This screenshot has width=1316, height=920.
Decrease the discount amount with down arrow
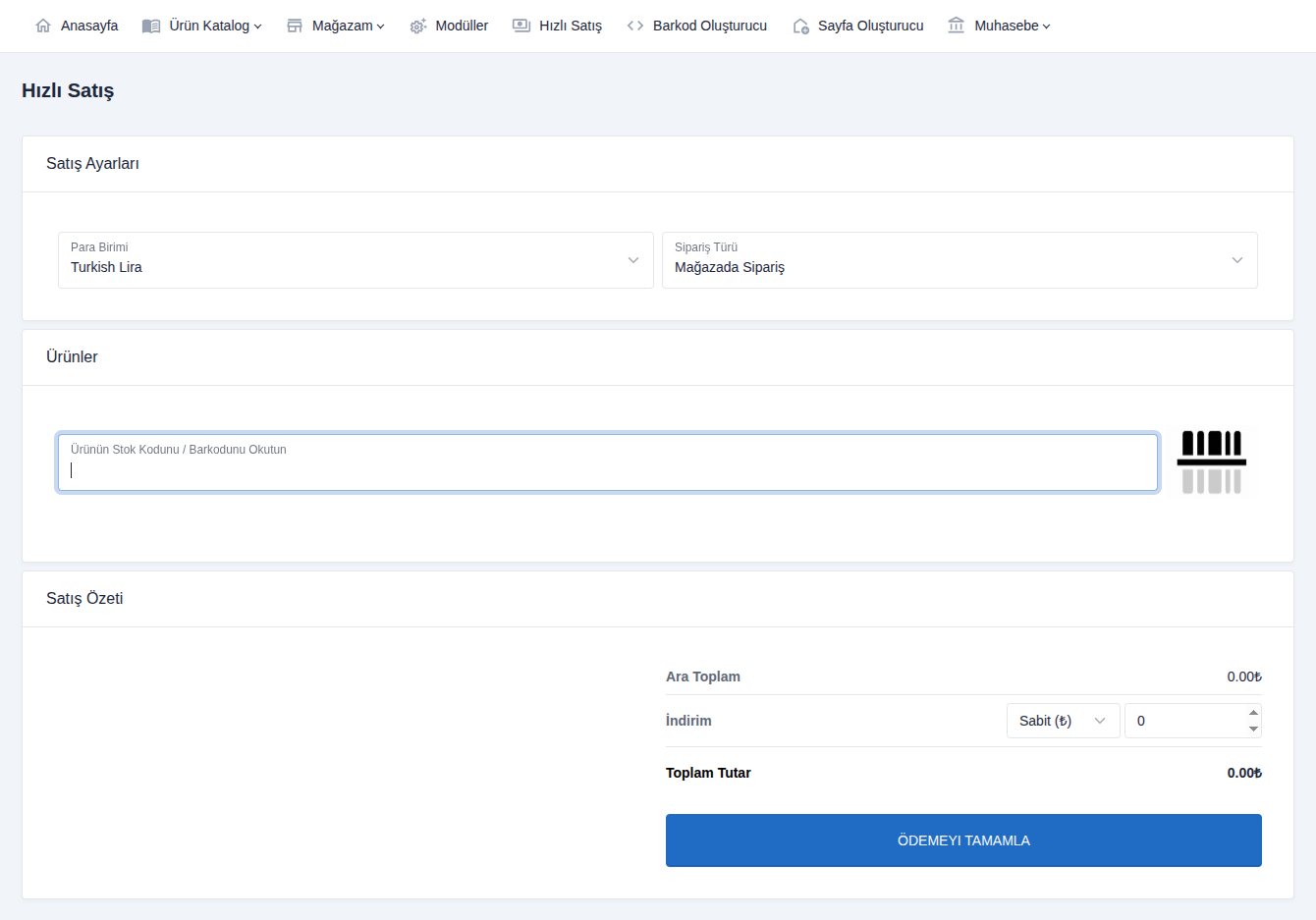coord(1253,729)
